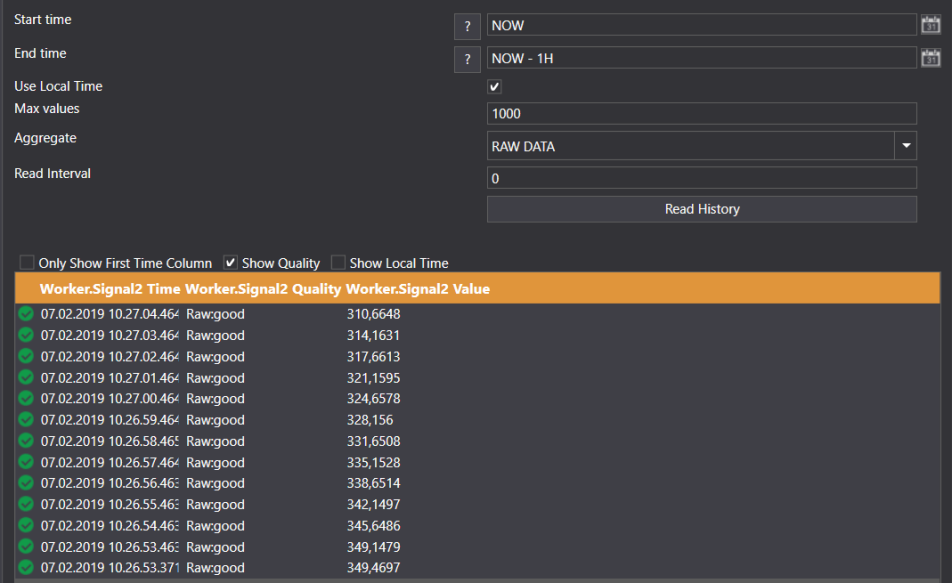
Task: Click green status icon for 10.26.56.463 row
Action: click(x=26, y=483)
